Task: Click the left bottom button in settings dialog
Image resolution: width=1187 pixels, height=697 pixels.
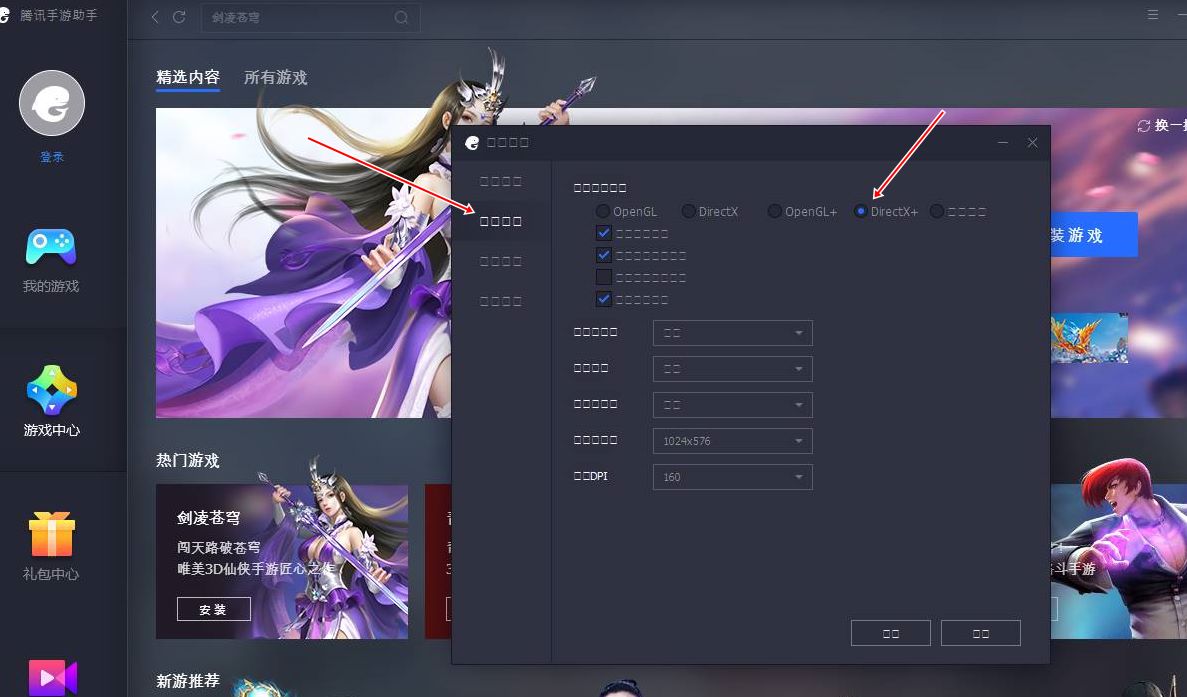Action: click(890, 633)
